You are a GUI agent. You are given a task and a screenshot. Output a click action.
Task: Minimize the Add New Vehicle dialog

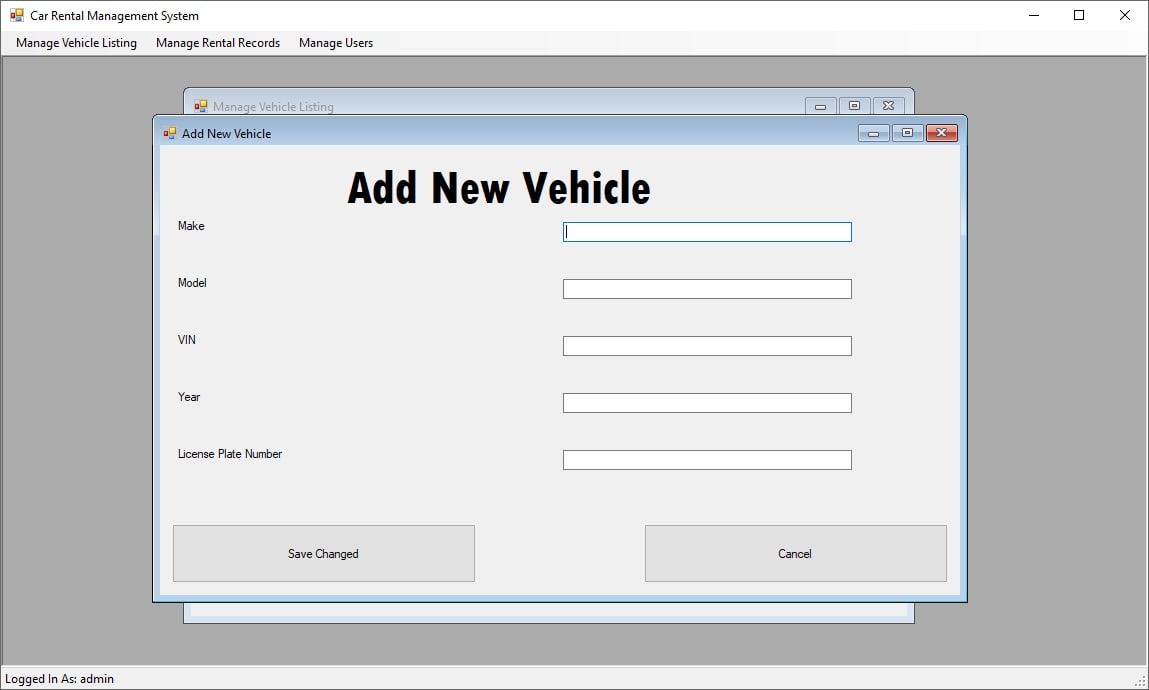873,133
